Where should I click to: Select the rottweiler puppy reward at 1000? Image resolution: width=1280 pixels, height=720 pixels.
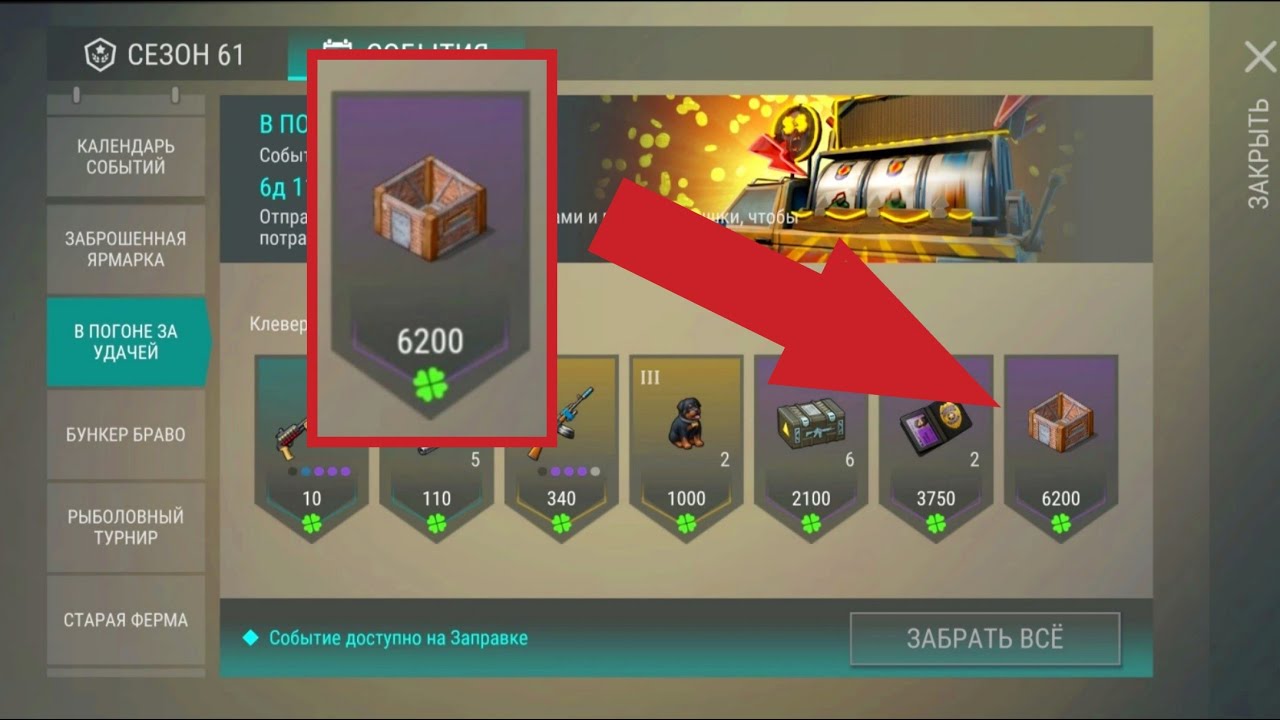click(x=686, y=447)
